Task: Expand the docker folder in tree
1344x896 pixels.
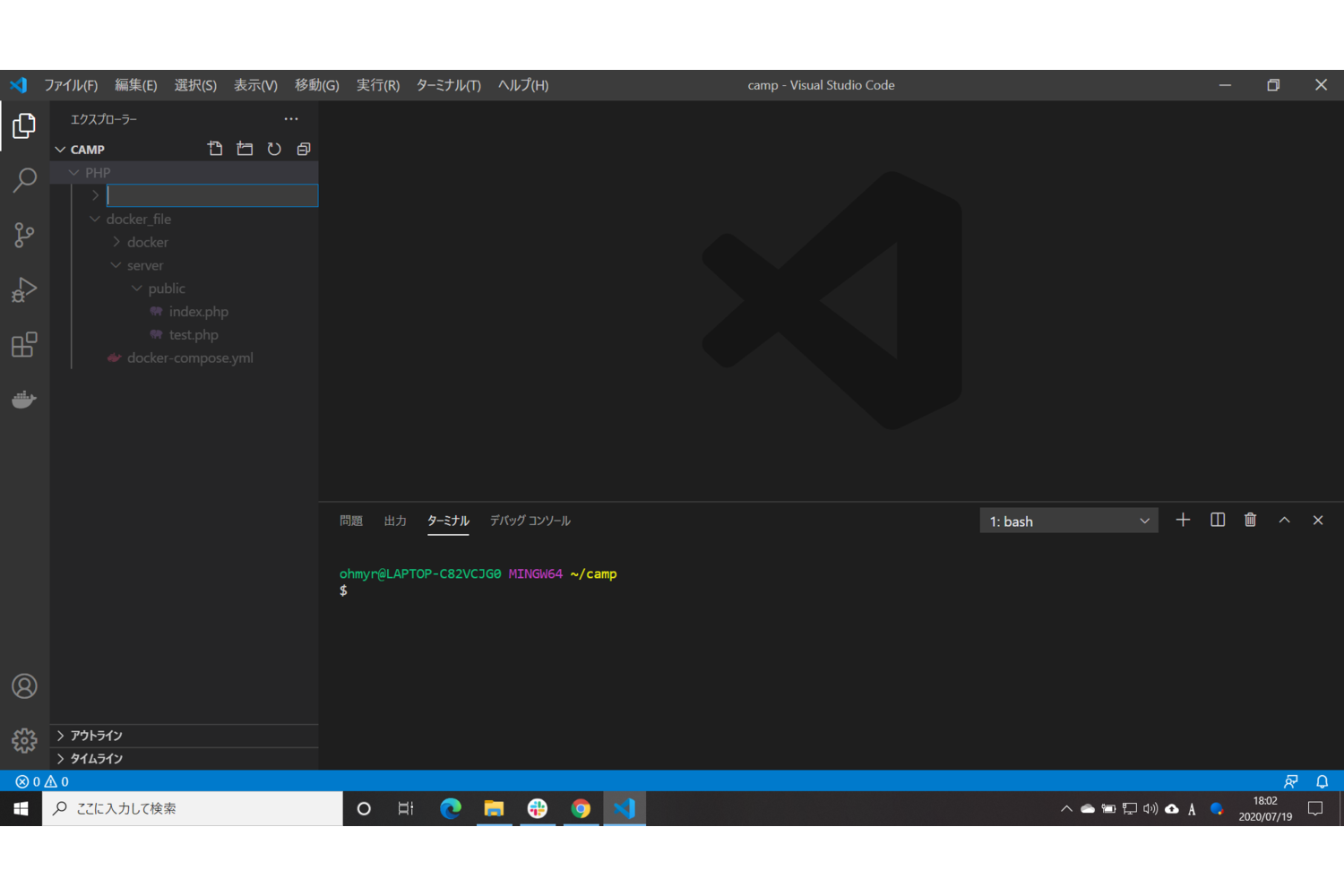Action: [x=147, y=243]
